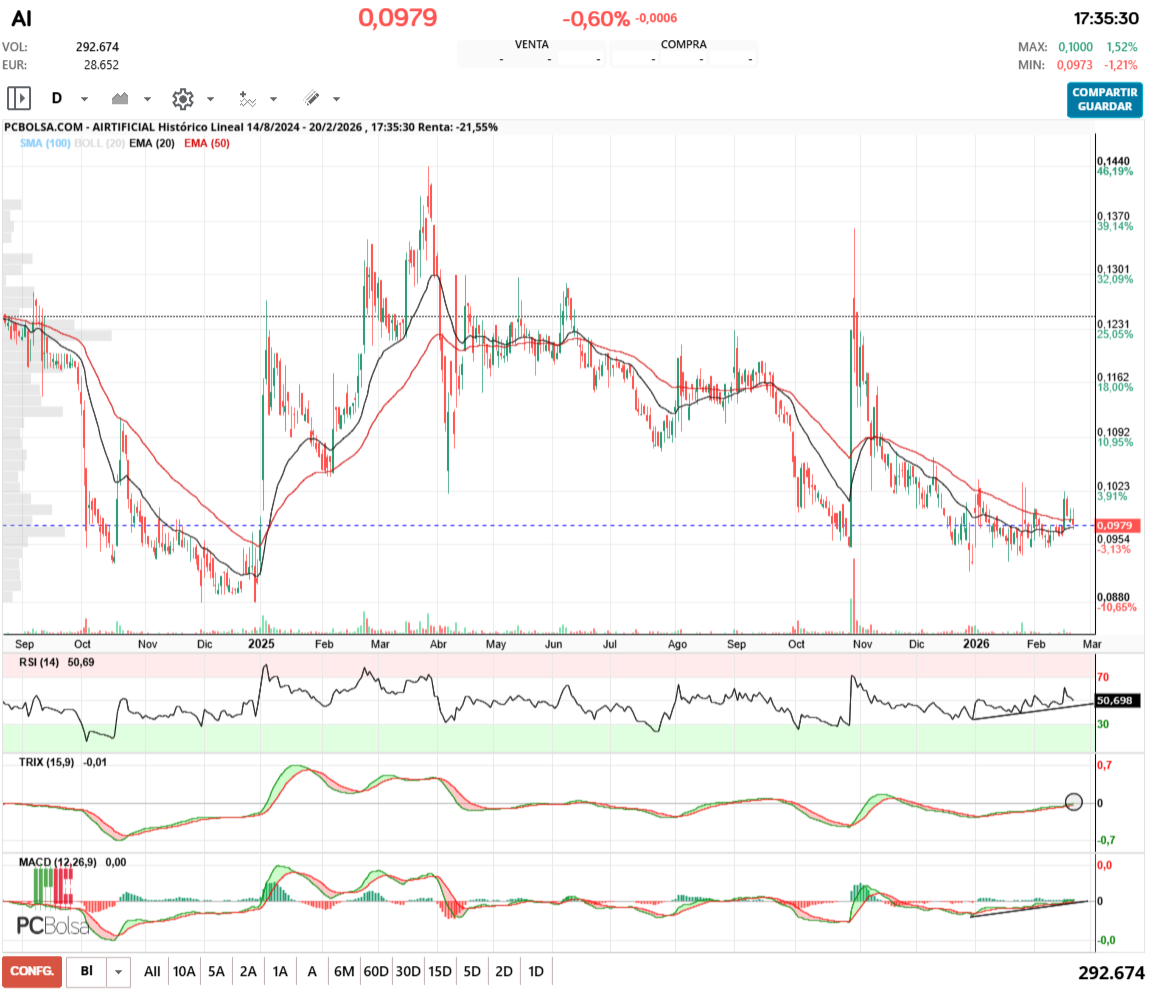Switch to the 1A time range
The height and width of the screenshot is (993, 1158).
click(280, 971)
